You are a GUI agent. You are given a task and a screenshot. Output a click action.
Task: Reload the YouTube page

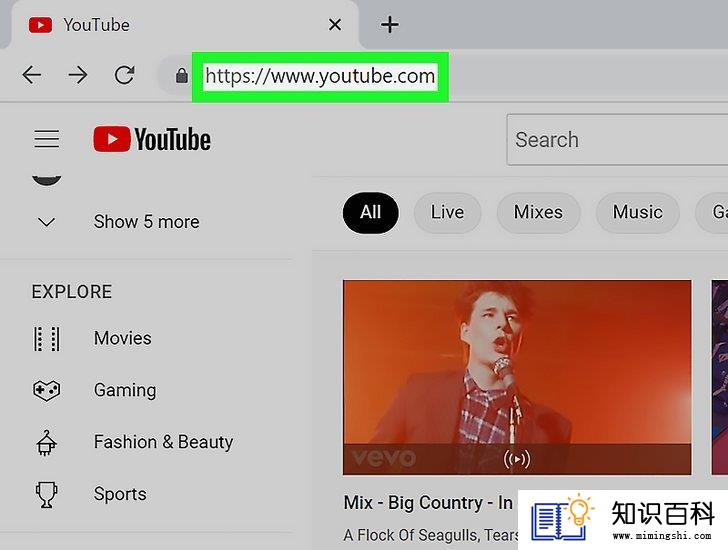pos(124,75)
